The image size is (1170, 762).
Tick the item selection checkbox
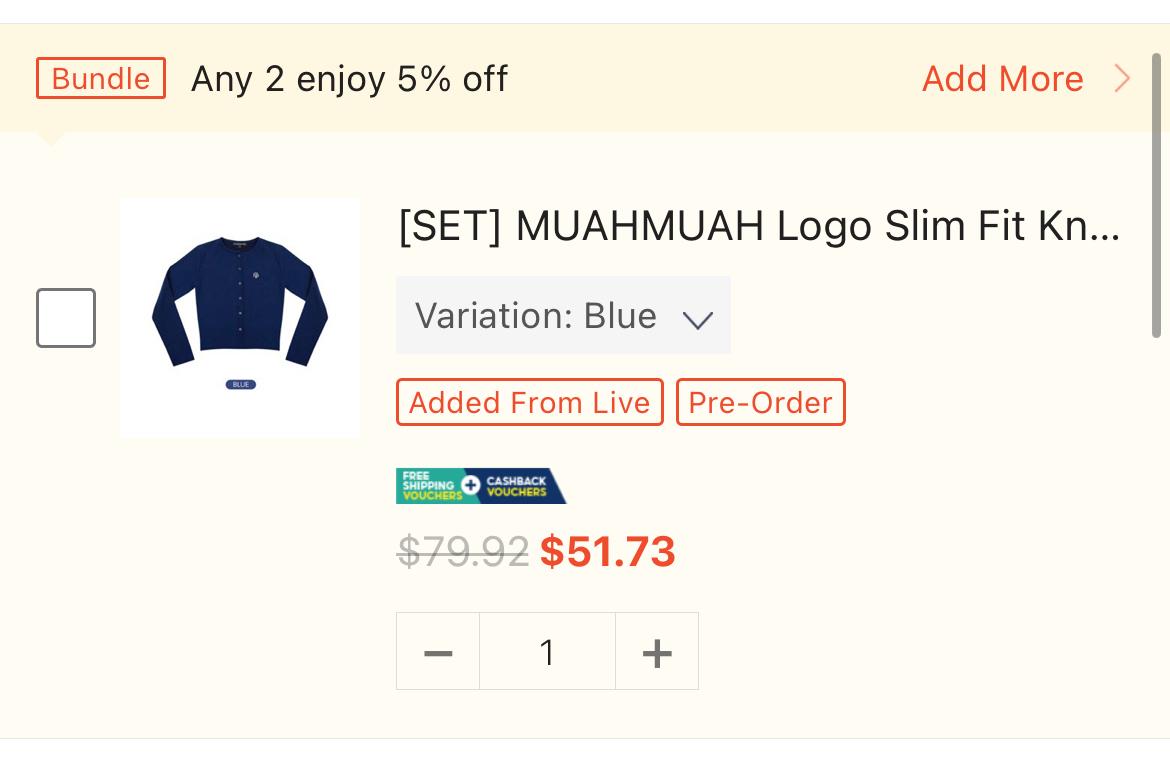66,318
